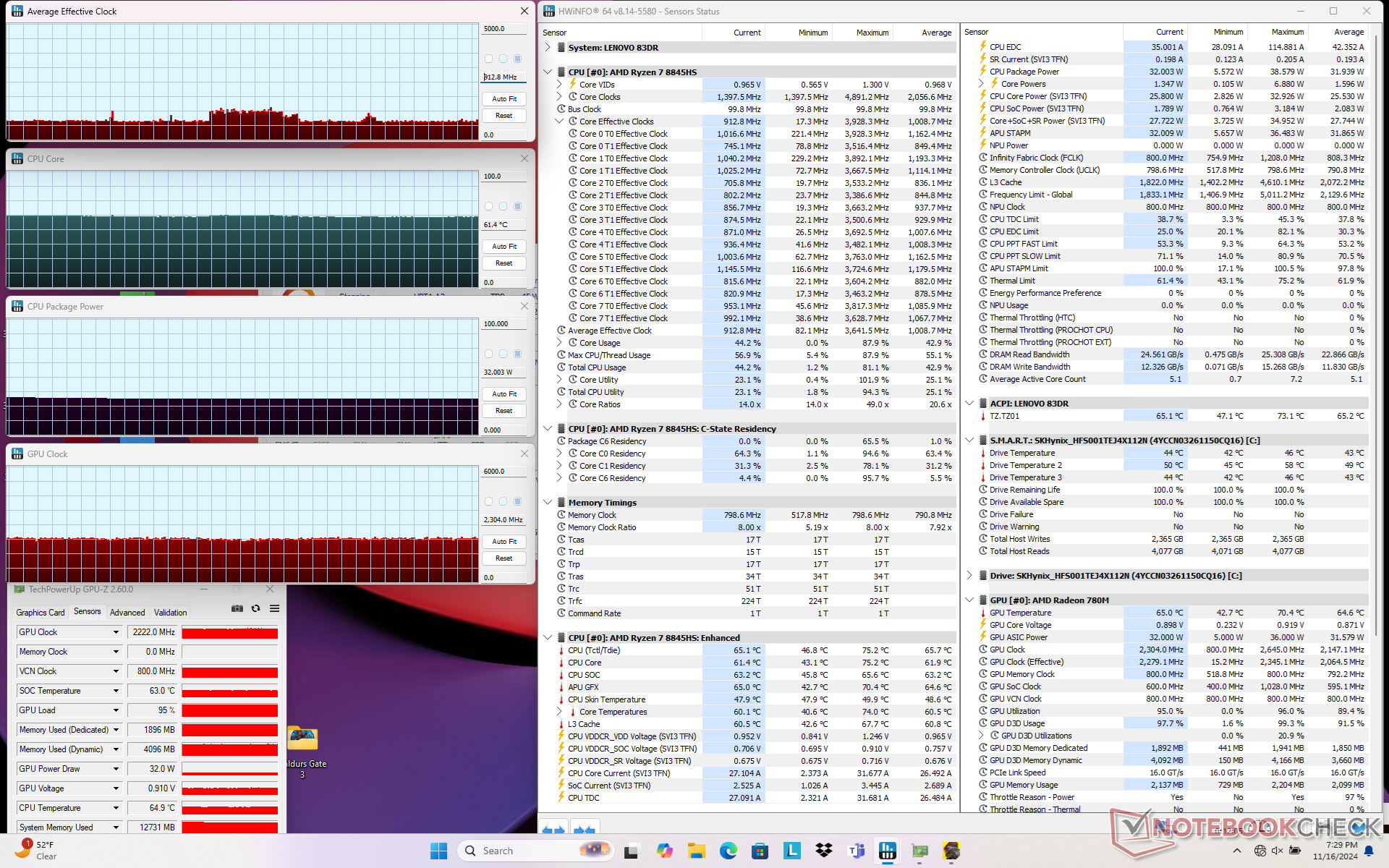Expand the System: LENOVO 83DR group
1389x868 pixels.
548,48
